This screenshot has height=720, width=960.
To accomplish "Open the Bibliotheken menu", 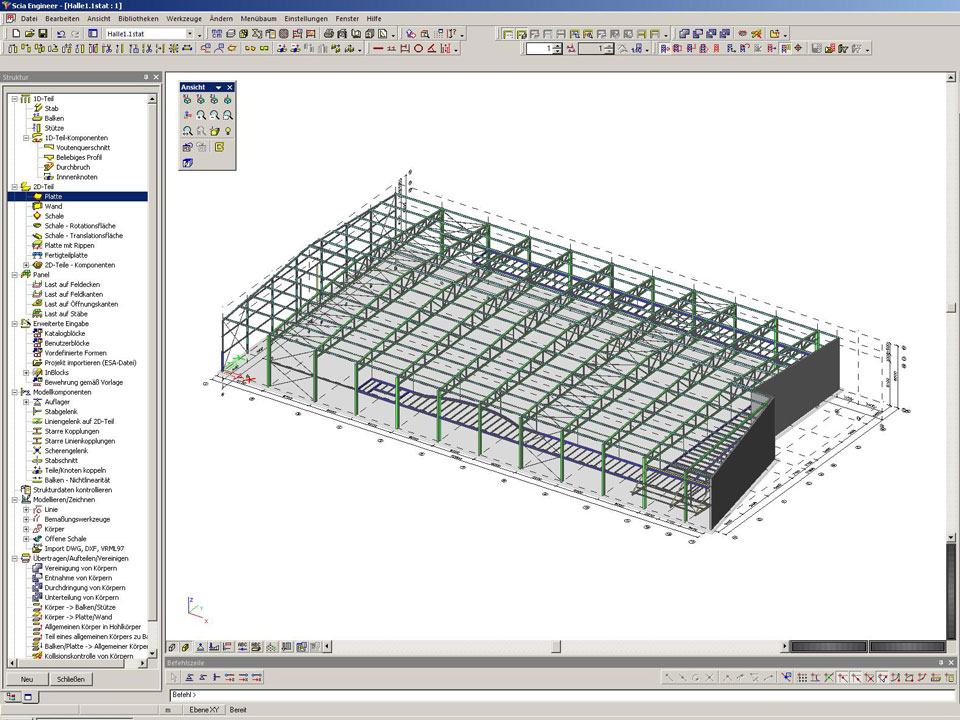I will [x=137, y=19].
